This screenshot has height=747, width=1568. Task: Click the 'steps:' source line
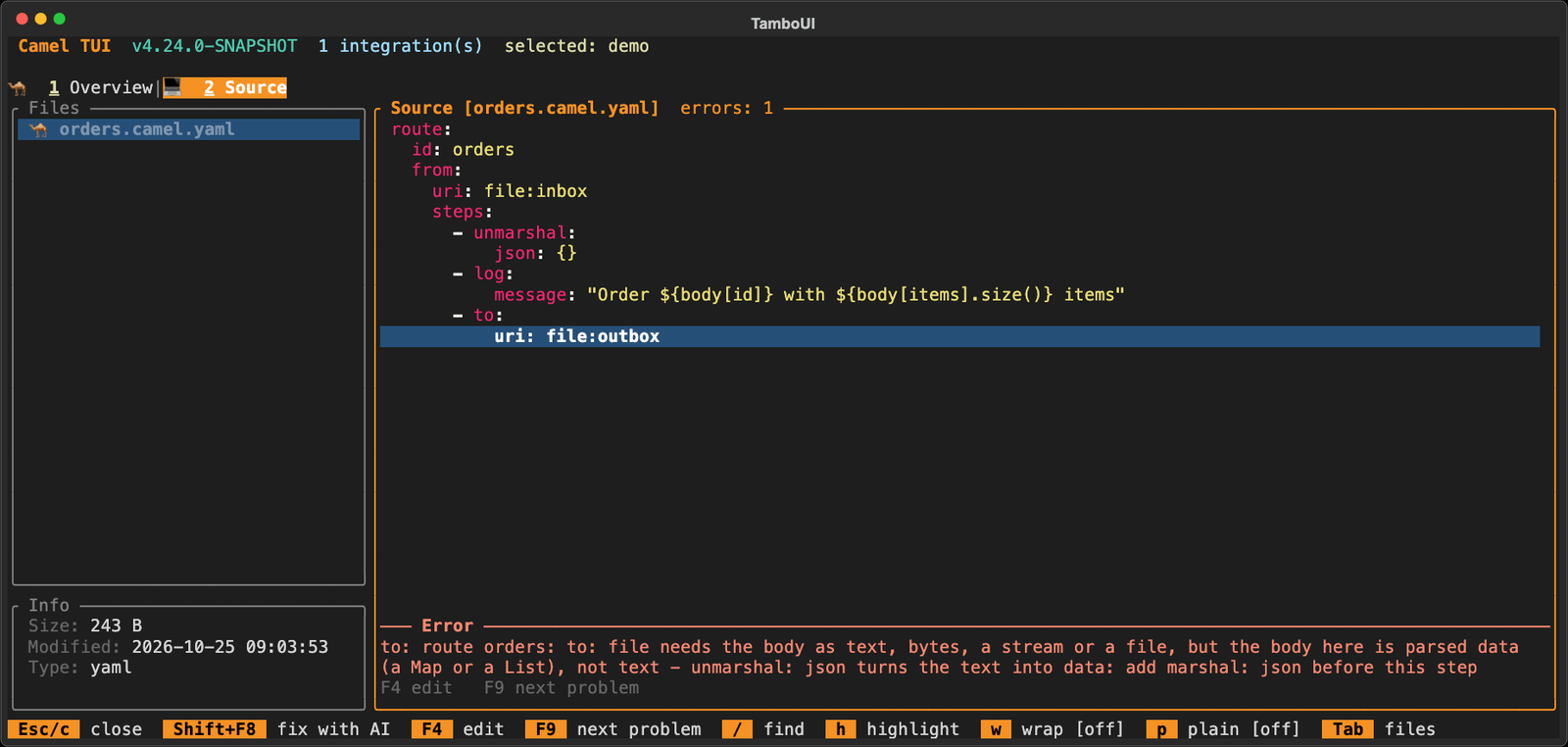pyautogui.click(x=463, y=212)
